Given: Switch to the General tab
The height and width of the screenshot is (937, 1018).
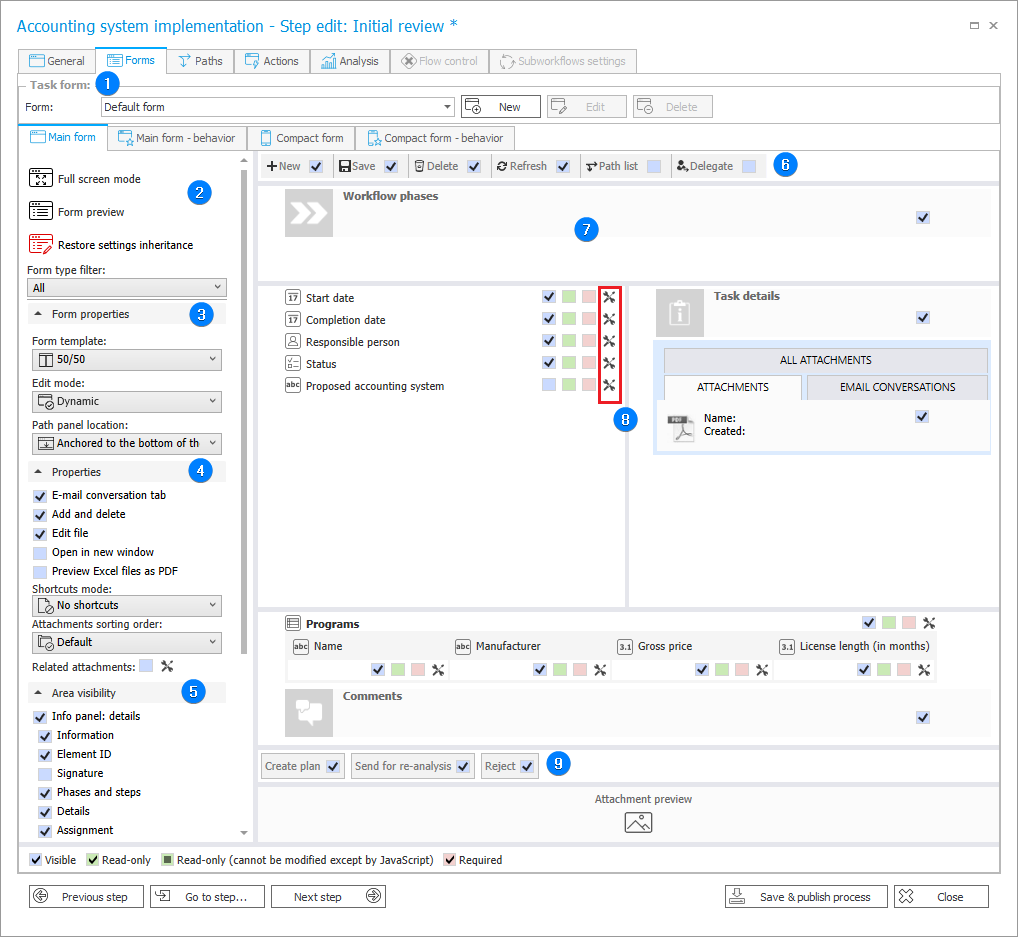Looking at the screenshot, I should point(57,61).
